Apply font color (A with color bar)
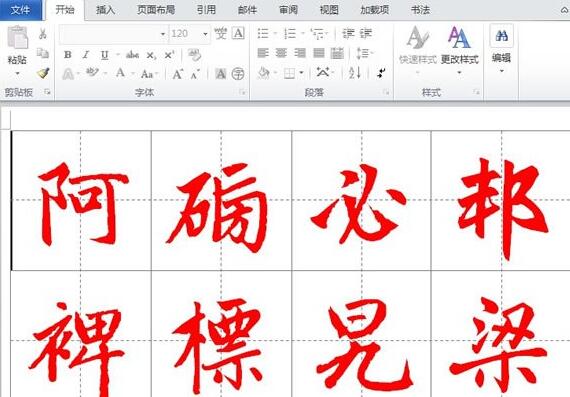The width and height of the screenshot is (570, 397). pyautogui.click(x=120, y=73)
